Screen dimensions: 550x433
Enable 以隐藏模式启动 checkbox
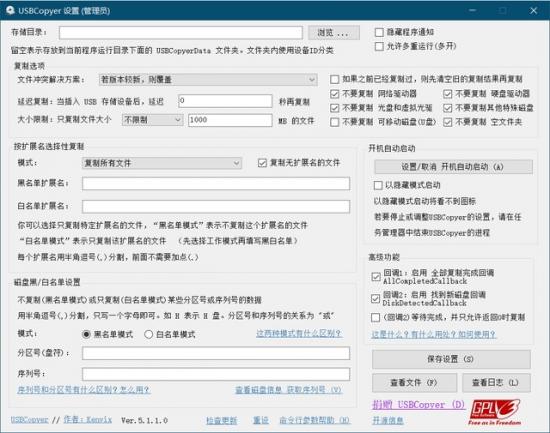click(x=378, y=185)
